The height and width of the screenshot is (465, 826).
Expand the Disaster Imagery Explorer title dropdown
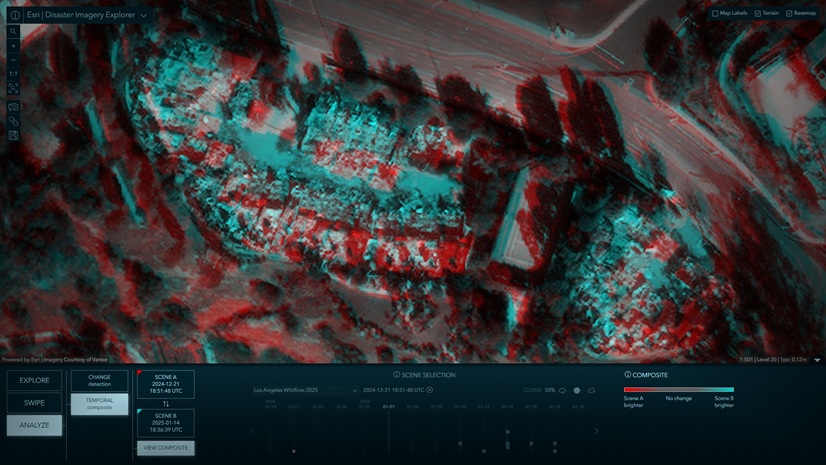coord(143,15)
